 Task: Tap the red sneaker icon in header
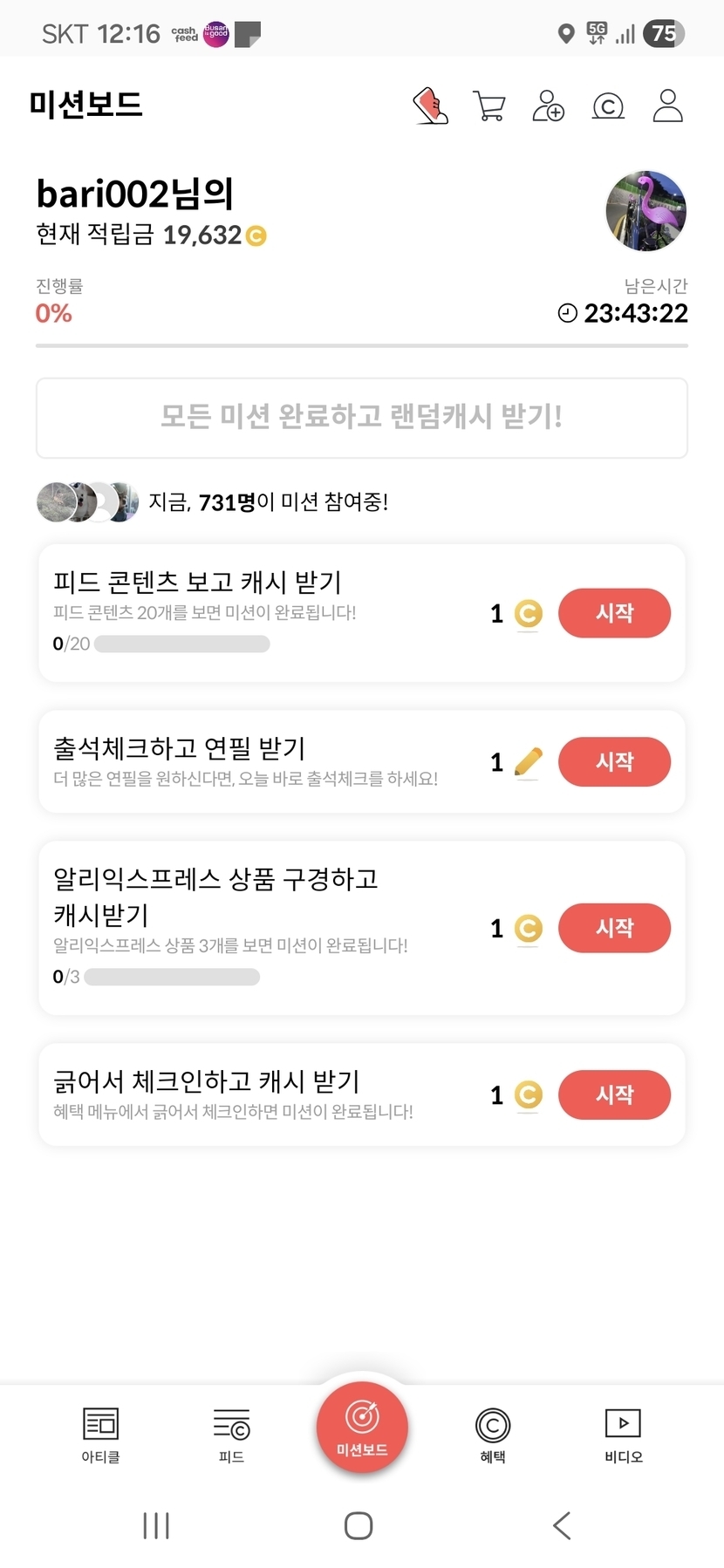pyautogui.click(x=431, y=106)
